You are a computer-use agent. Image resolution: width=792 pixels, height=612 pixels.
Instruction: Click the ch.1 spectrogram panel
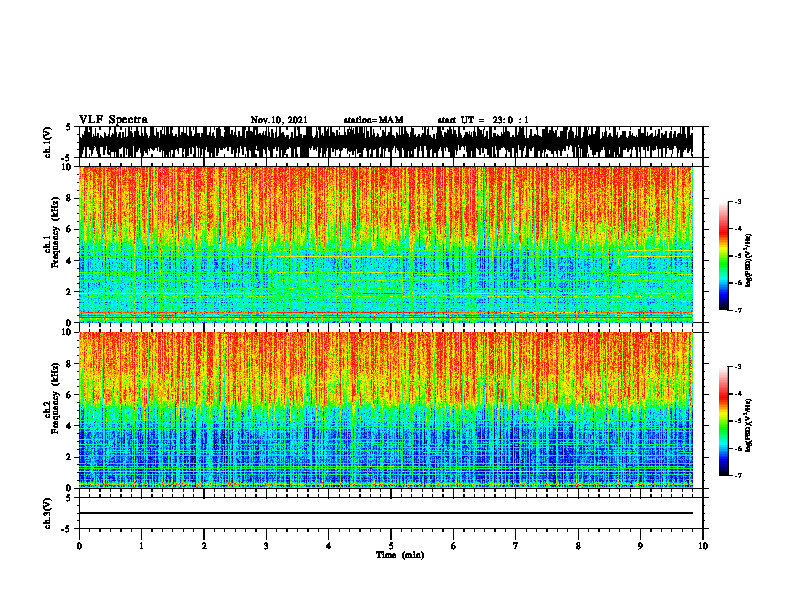(x=386, y=244)
